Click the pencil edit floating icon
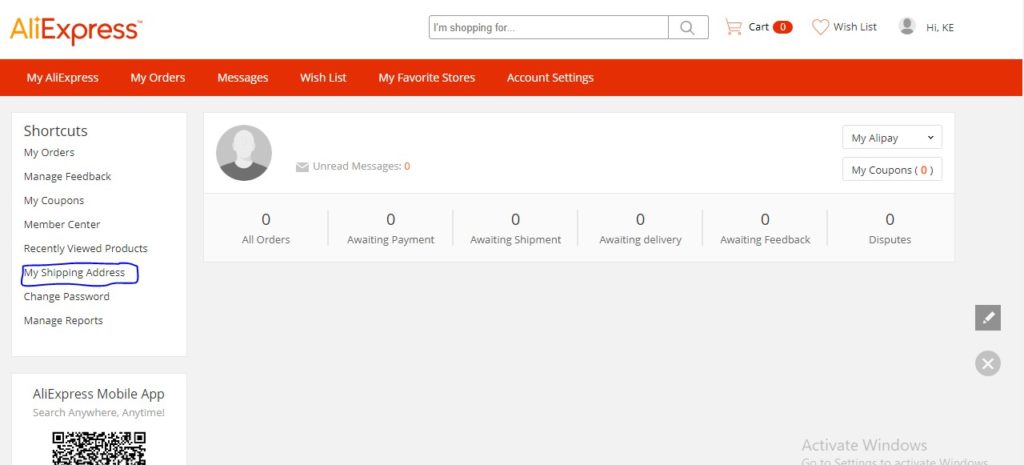Image resolution: width=1024 pixels, height=465 pixels. tap(987, 318)
